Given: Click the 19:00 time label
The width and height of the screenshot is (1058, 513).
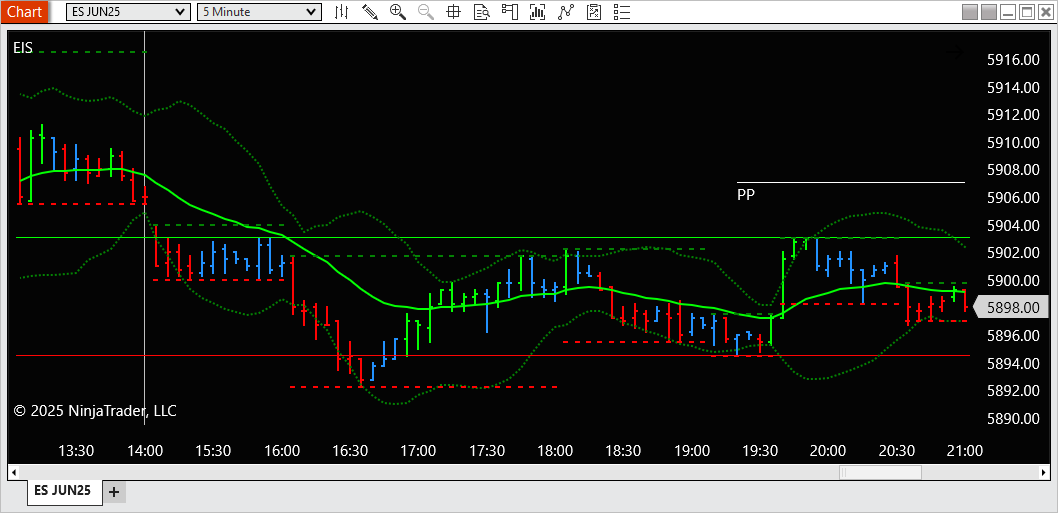Looking at the screenshot, I should click(x=692, y=450).
